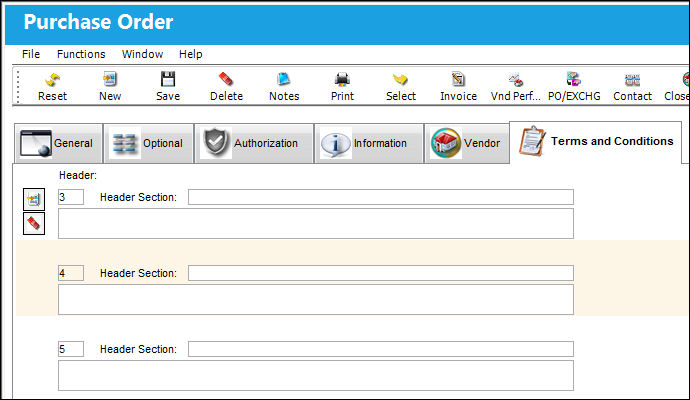Click the eraser icon beside header 3

34,224
